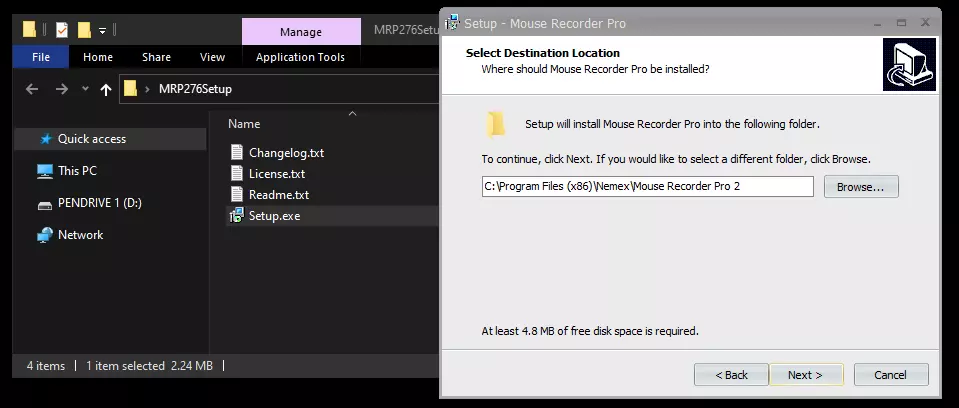
Task: Click the Network icon in sidebar
Action: pyautogui.click(x=45, y=235)
